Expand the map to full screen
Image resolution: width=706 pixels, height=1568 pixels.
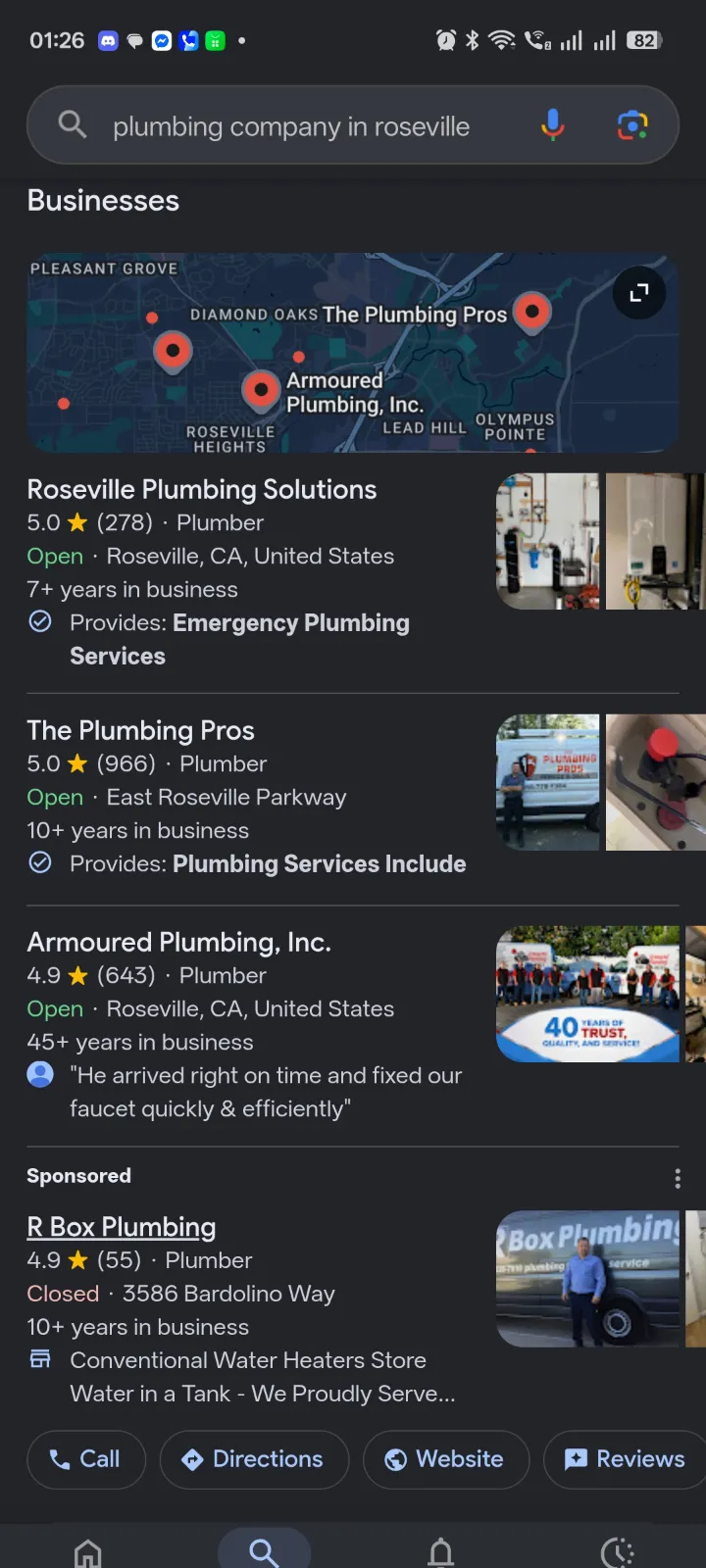click(x=639, y=293)
